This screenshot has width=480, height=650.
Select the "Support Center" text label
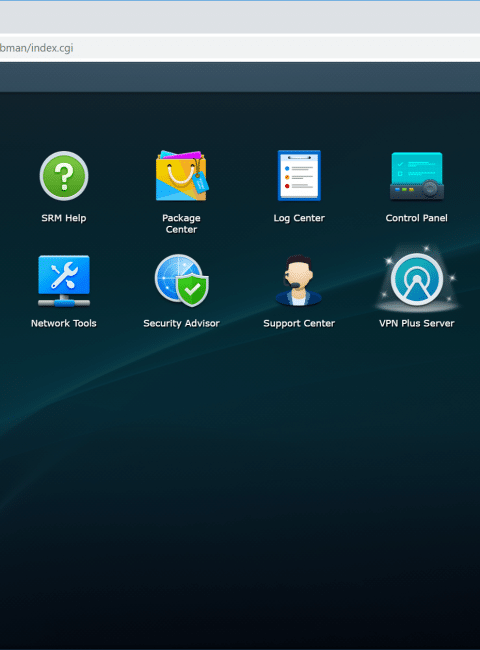[299, 323]
